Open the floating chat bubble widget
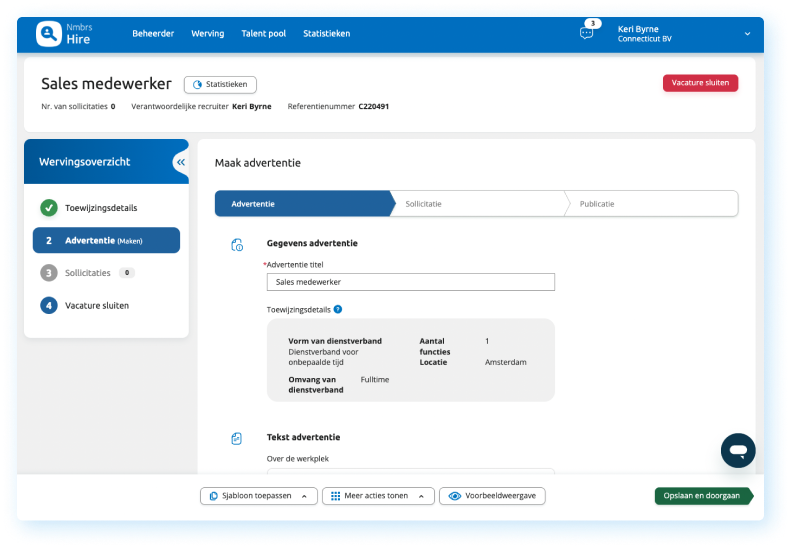The height and width of the screenshot is (548, 792). tap(738, 451)
